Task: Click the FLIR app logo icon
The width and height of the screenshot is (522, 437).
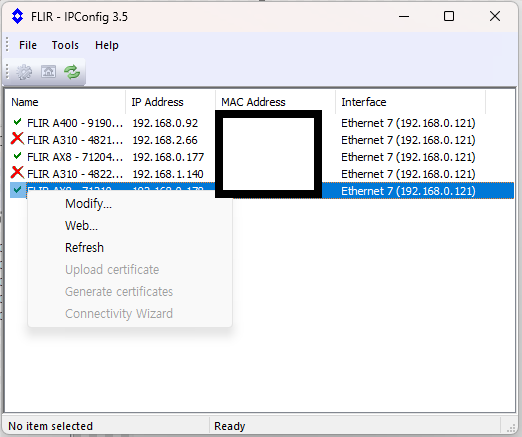Action: pyautogui.click(x=17, y=16)
